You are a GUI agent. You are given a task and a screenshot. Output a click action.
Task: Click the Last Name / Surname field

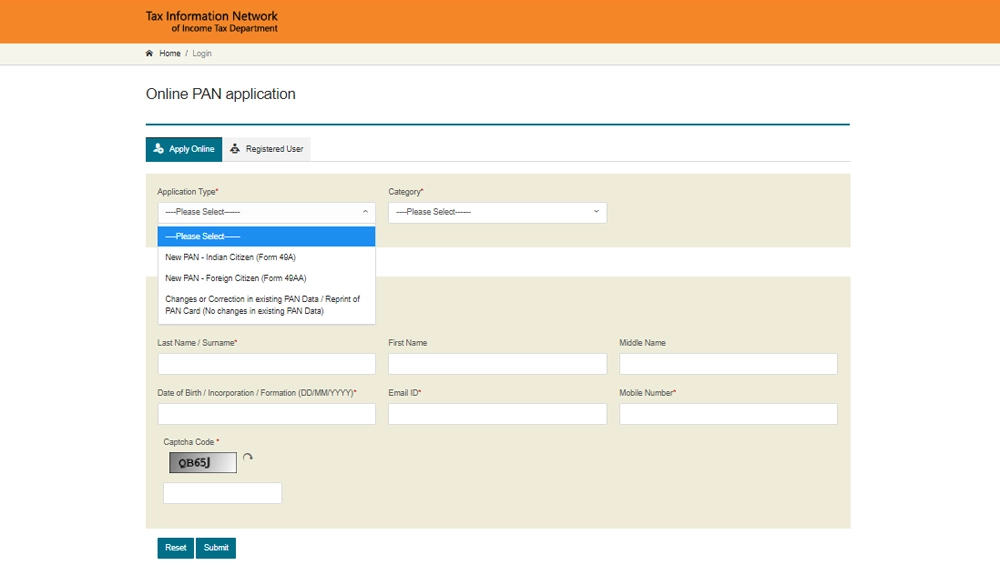(x=266, y=364)
